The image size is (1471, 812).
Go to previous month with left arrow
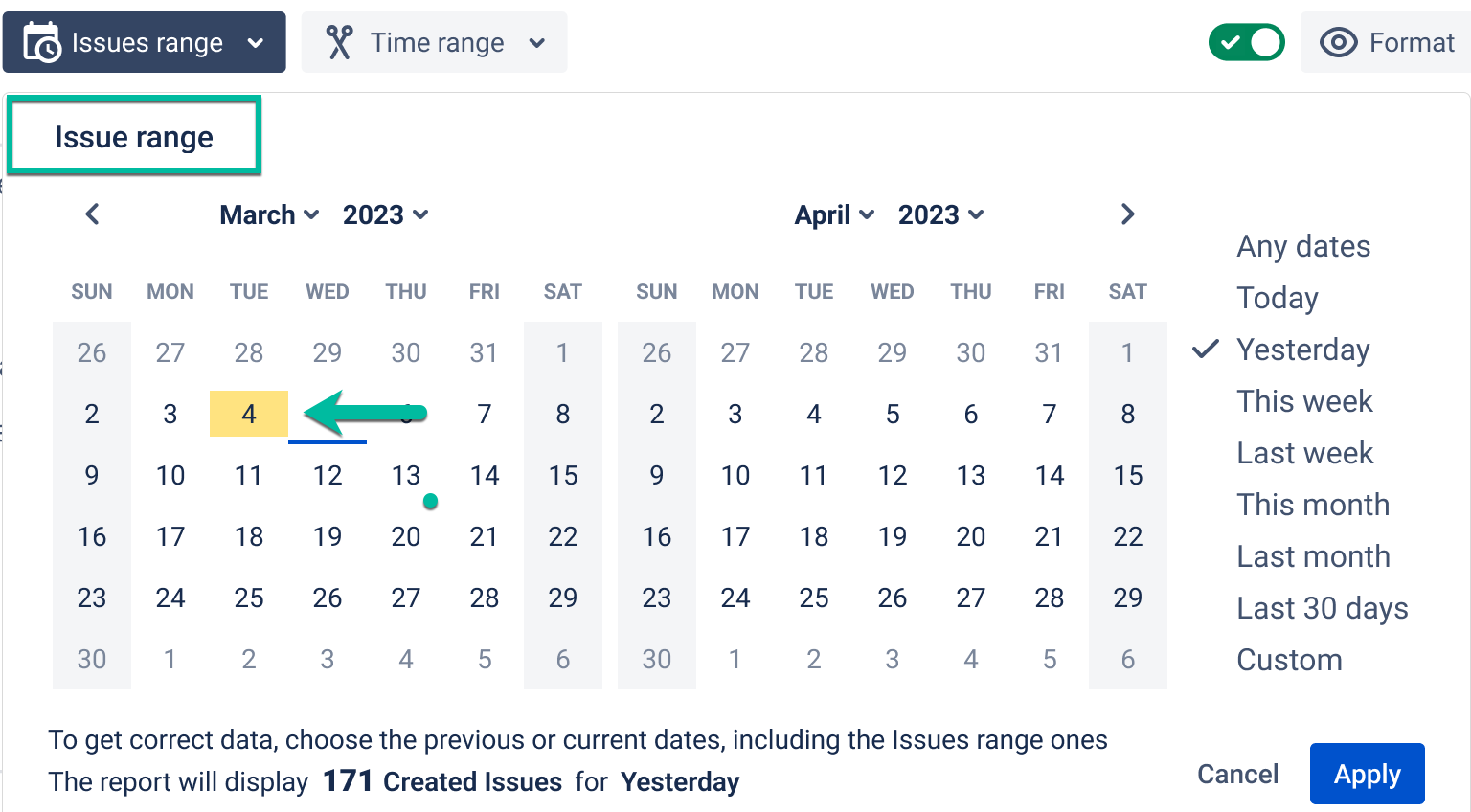pos(92,214)
